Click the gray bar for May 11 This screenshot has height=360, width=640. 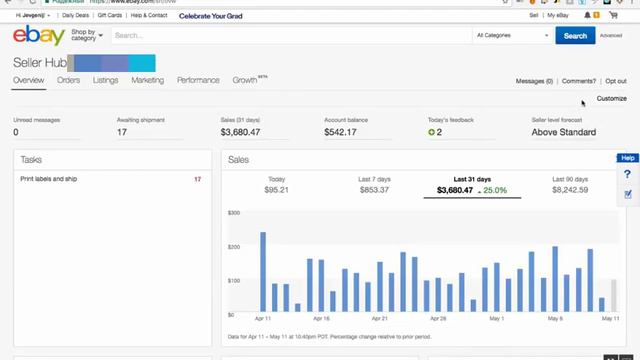point(613,296)
